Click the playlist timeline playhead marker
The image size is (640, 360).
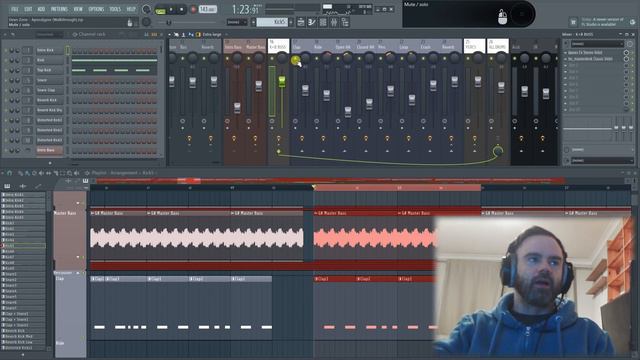click(313, 187)
